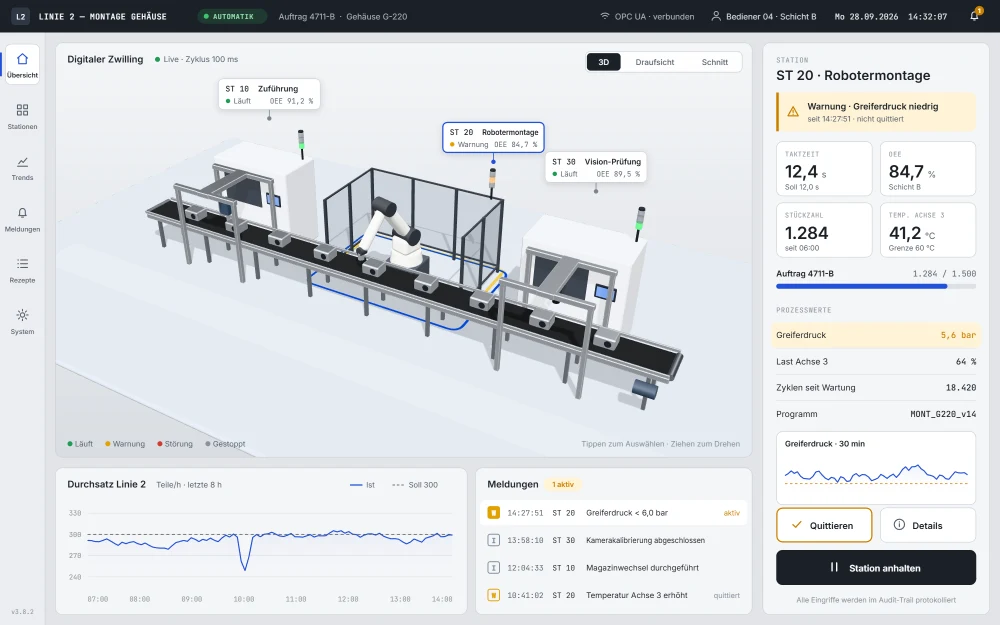Screen dimensions: 1000x625
Task: Click the warning icon of Temperatur Achse 3 message
Action: click(494, 595)
